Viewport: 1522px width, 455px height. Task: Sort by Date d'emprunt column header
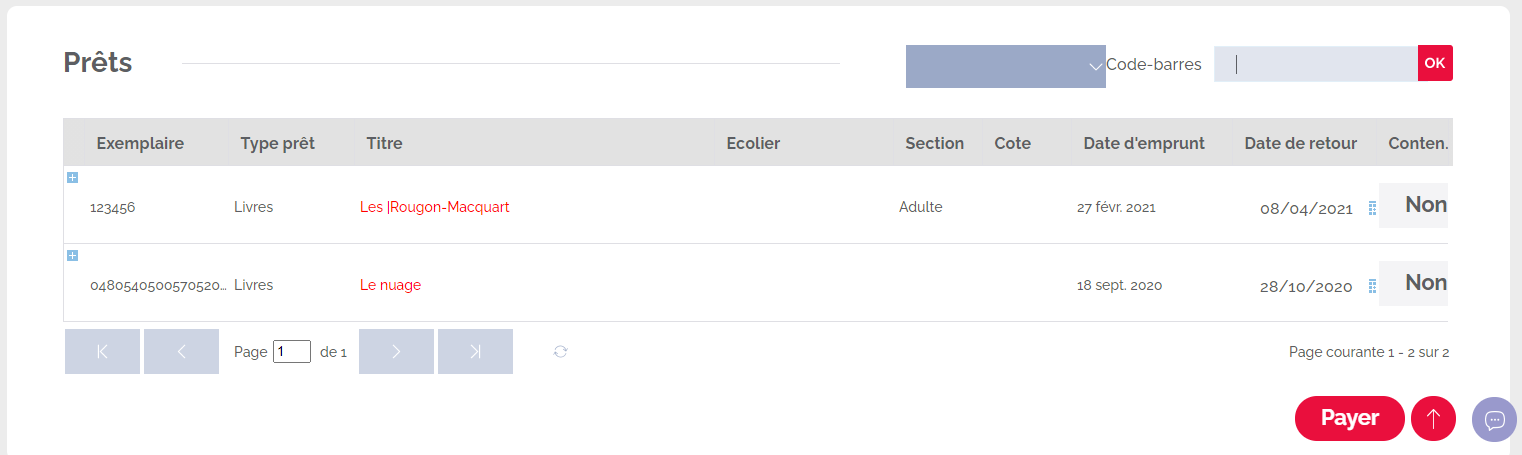(x=1144, y=143)
